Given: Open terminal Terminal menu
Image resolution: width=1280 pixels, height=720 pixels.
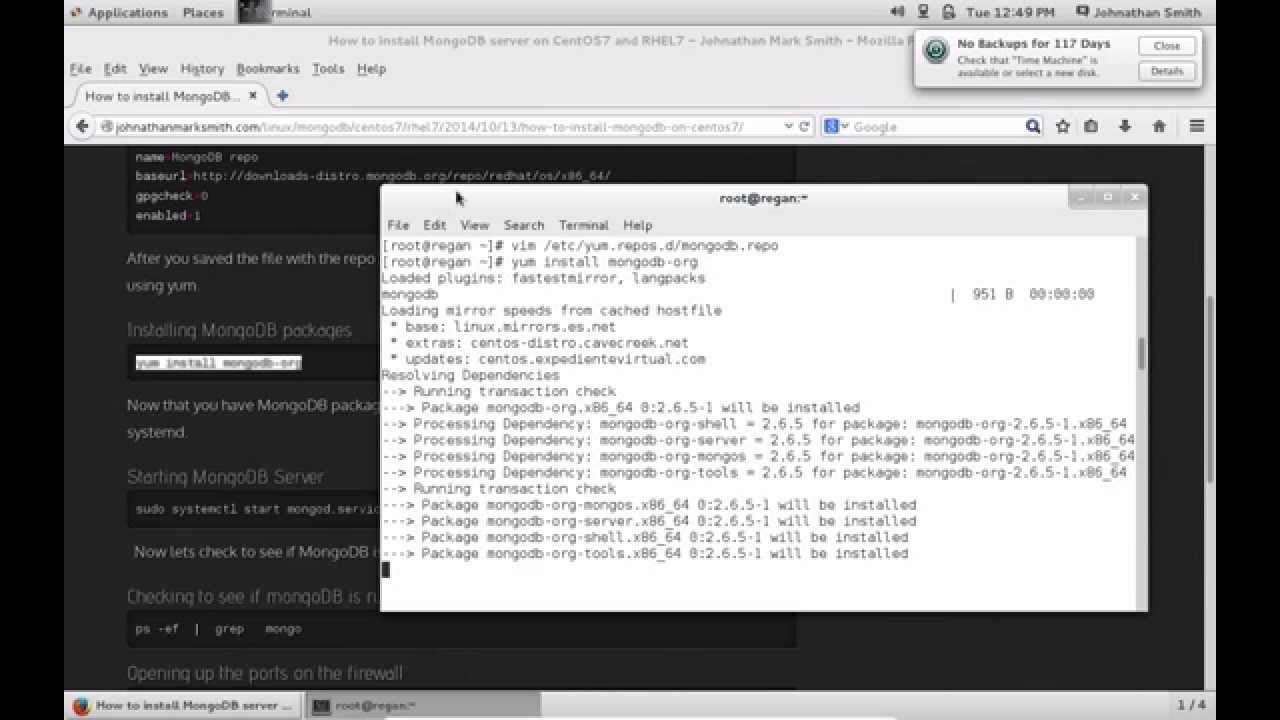Looking at the screenshot, I should pos(584,225).
